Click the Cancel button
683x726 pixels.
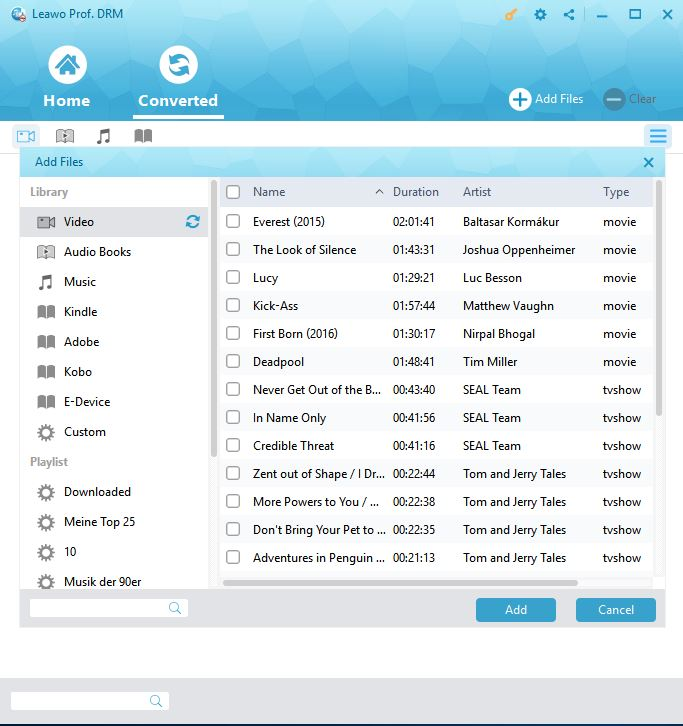click(x=616, y=610)
